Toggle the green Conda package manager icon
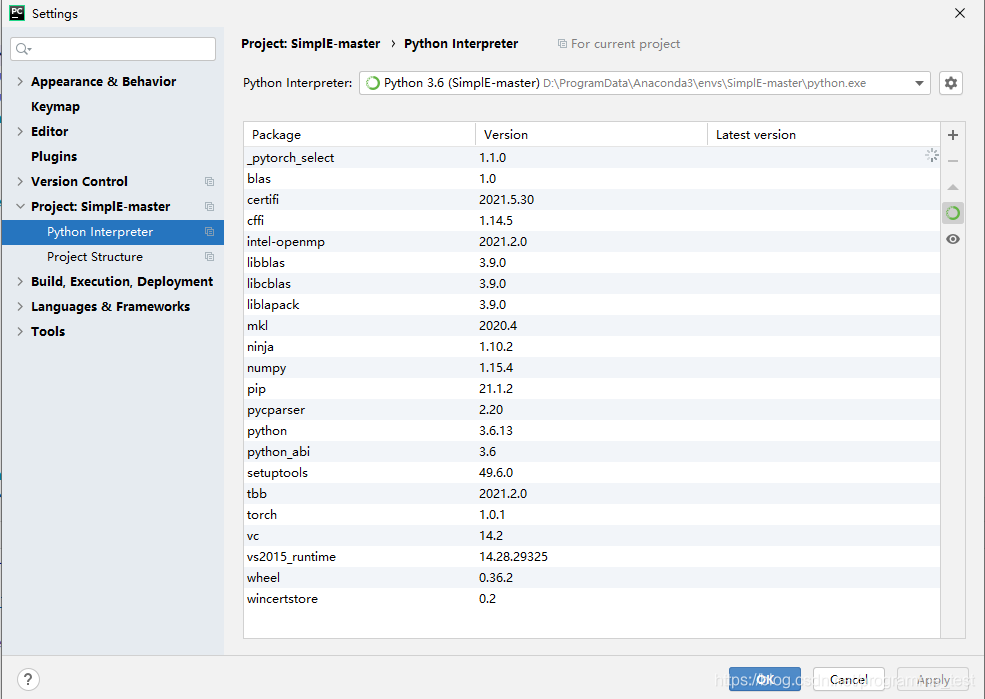Viewport: 985px width, 699px height. [x=952, y=214]
